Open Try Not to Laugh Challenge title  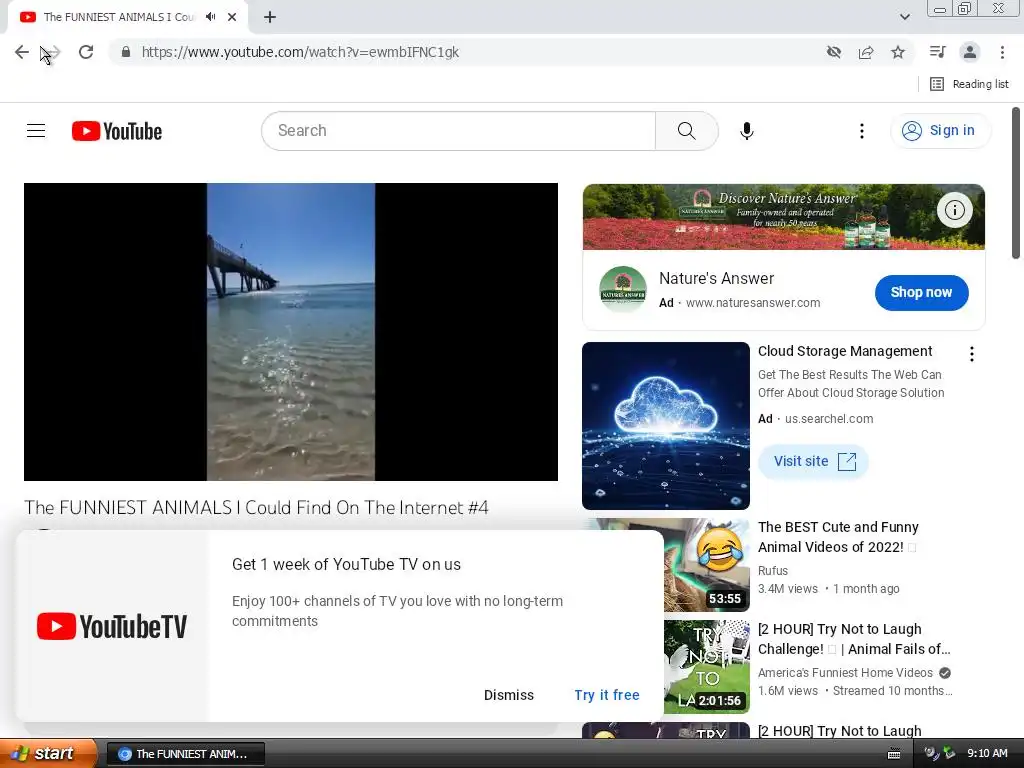[854, 639]
